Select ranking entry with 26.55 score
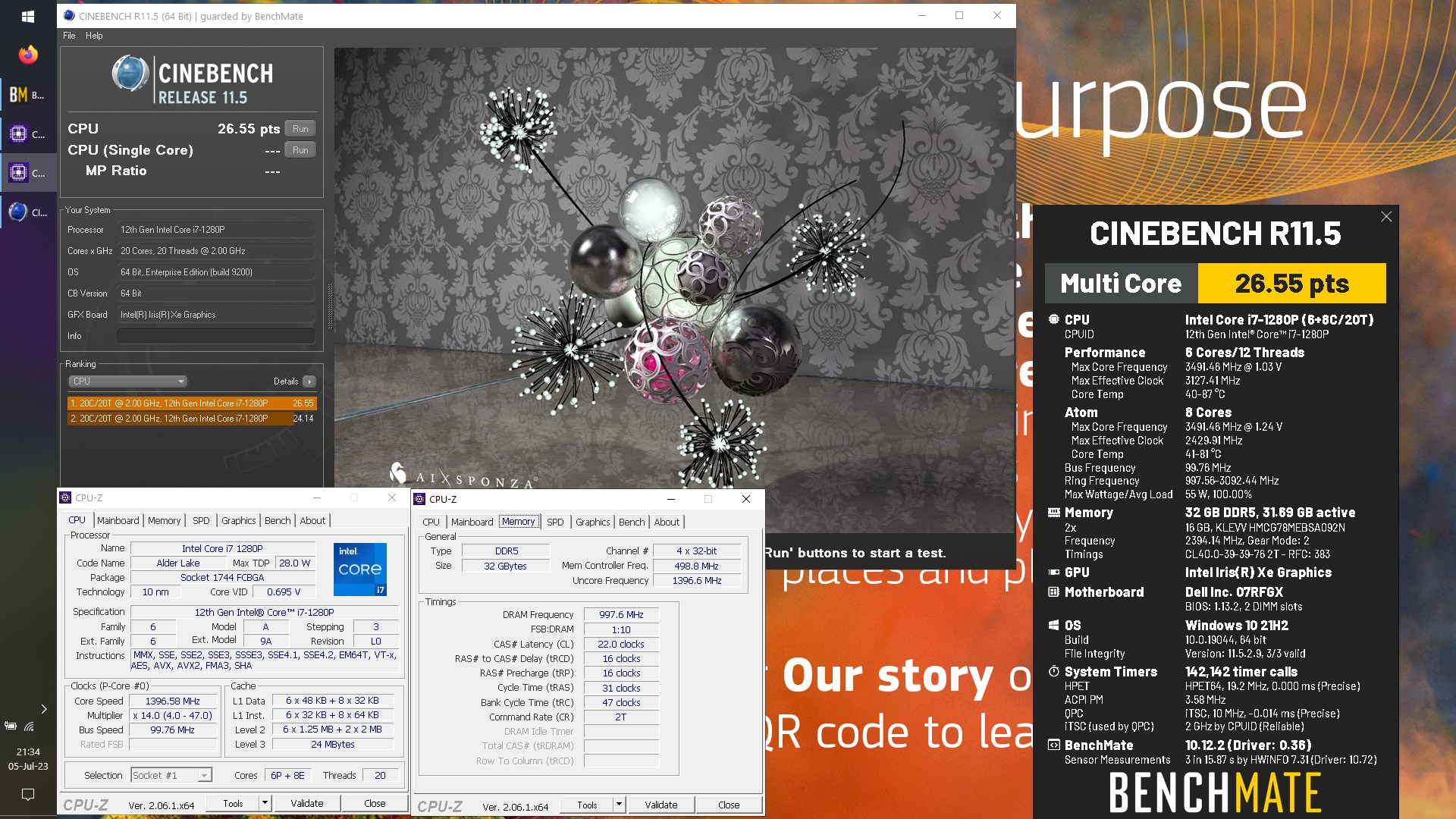The height and width of the screenshot is (819, 1456). click(192, 403)
